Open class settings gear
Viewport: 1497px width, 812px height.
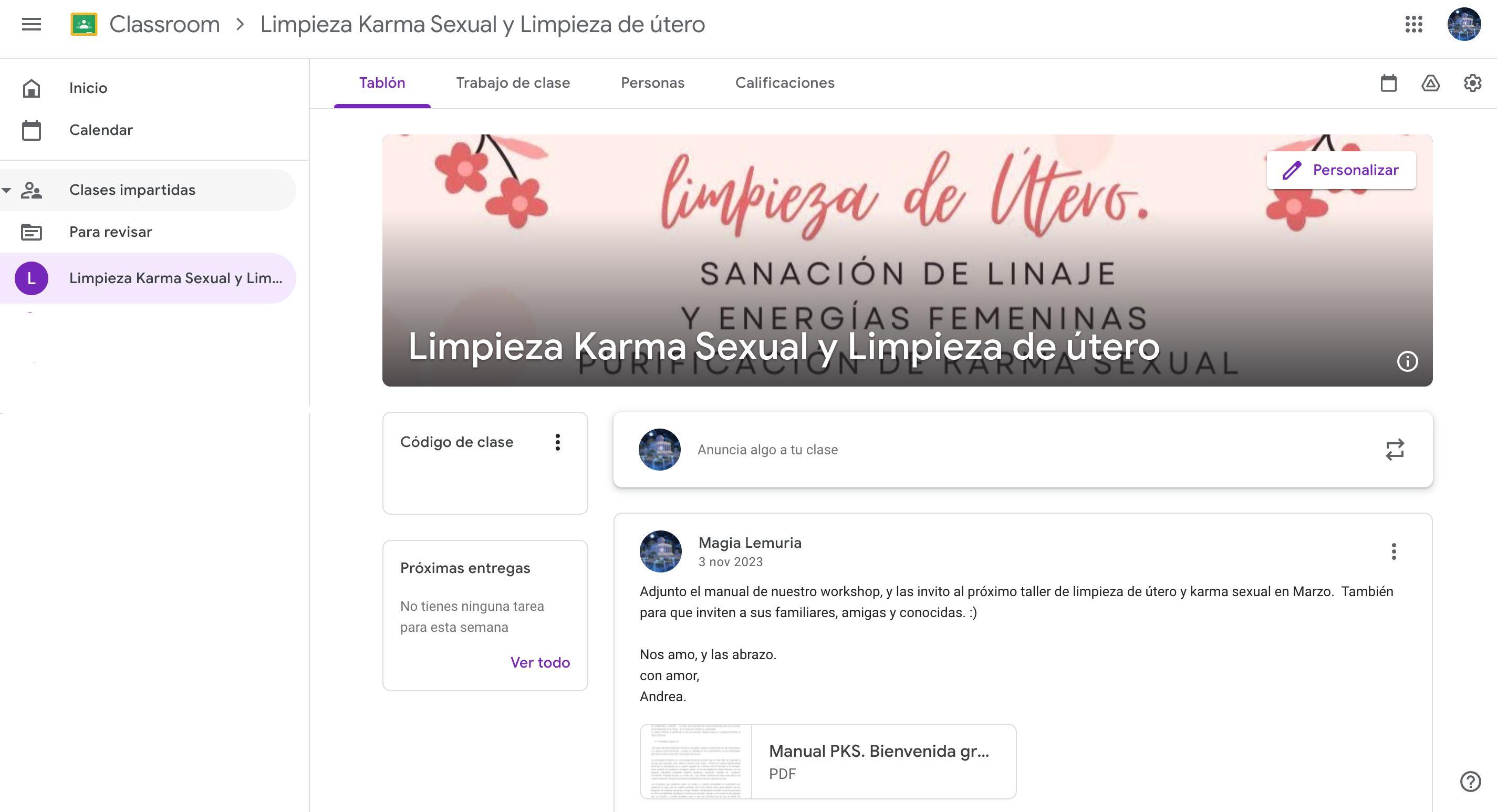click(x=1472, y=83)
